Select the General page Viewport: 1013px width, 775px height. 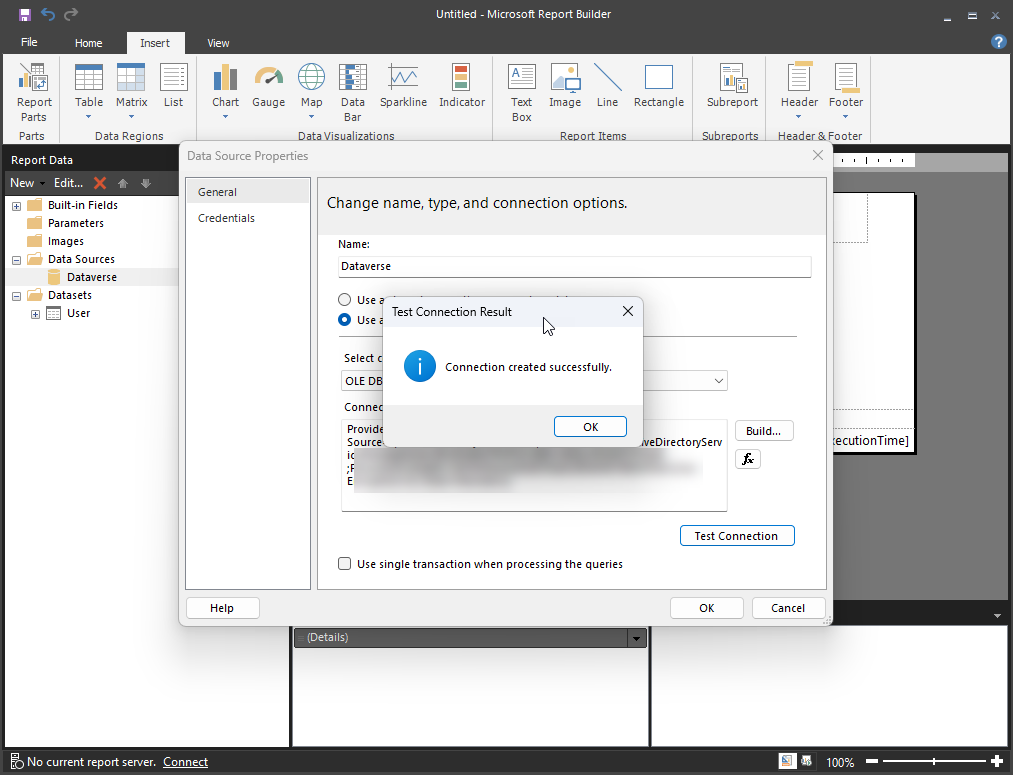(247, 192)
